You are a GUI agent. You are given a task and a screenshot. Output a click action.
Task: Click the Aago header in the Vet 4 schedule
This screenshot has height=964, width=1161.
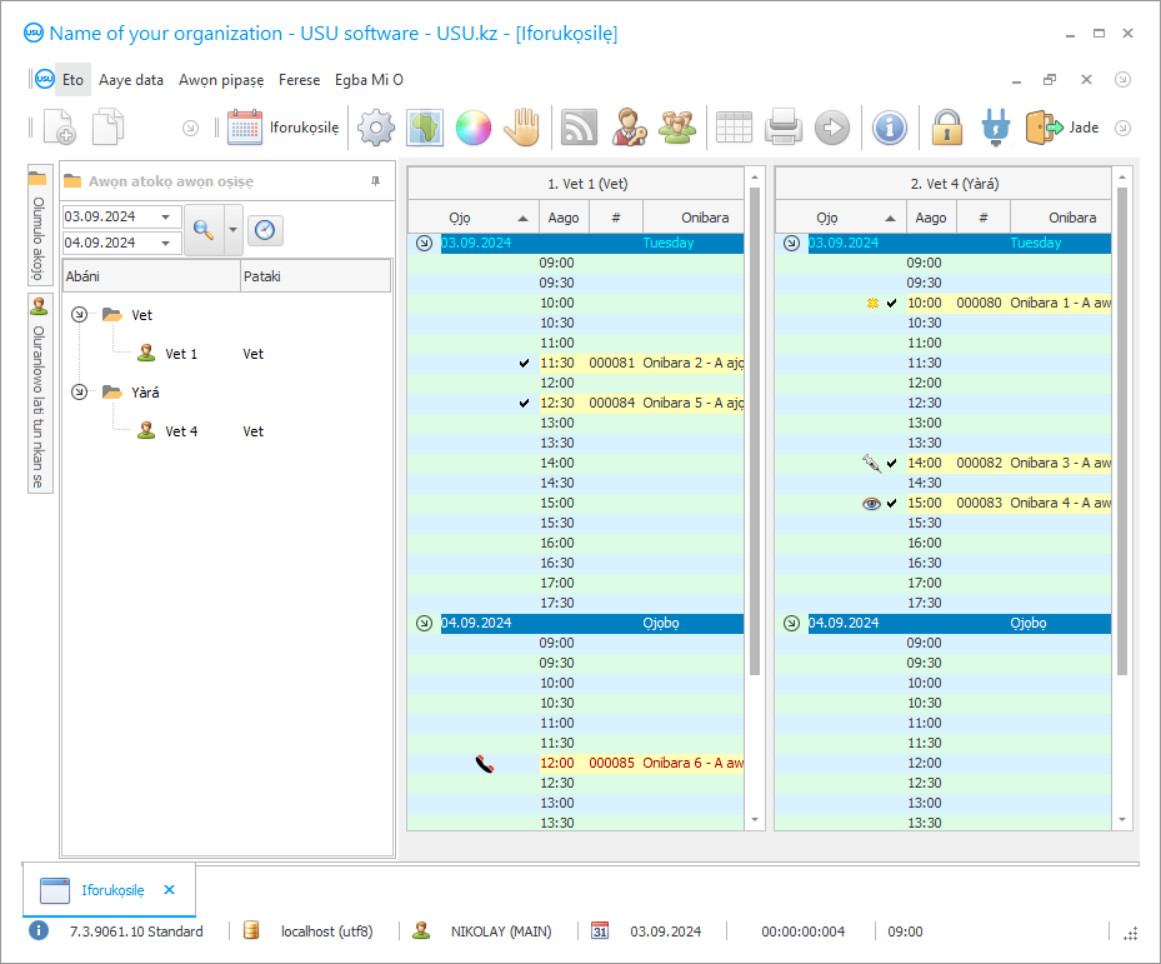(x=931, y=218)
